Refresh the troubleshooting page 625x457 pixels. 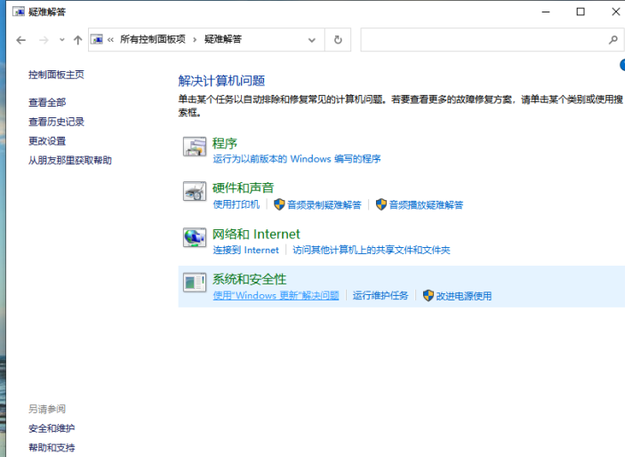[338, 40]
